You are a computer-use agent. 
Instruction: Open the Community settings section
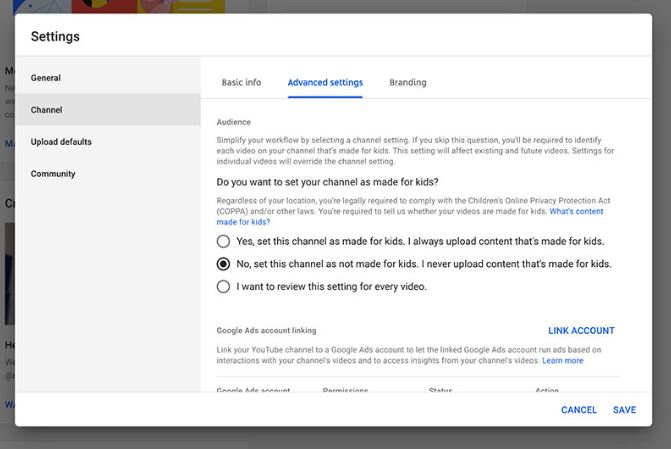(x=53, y=174)
